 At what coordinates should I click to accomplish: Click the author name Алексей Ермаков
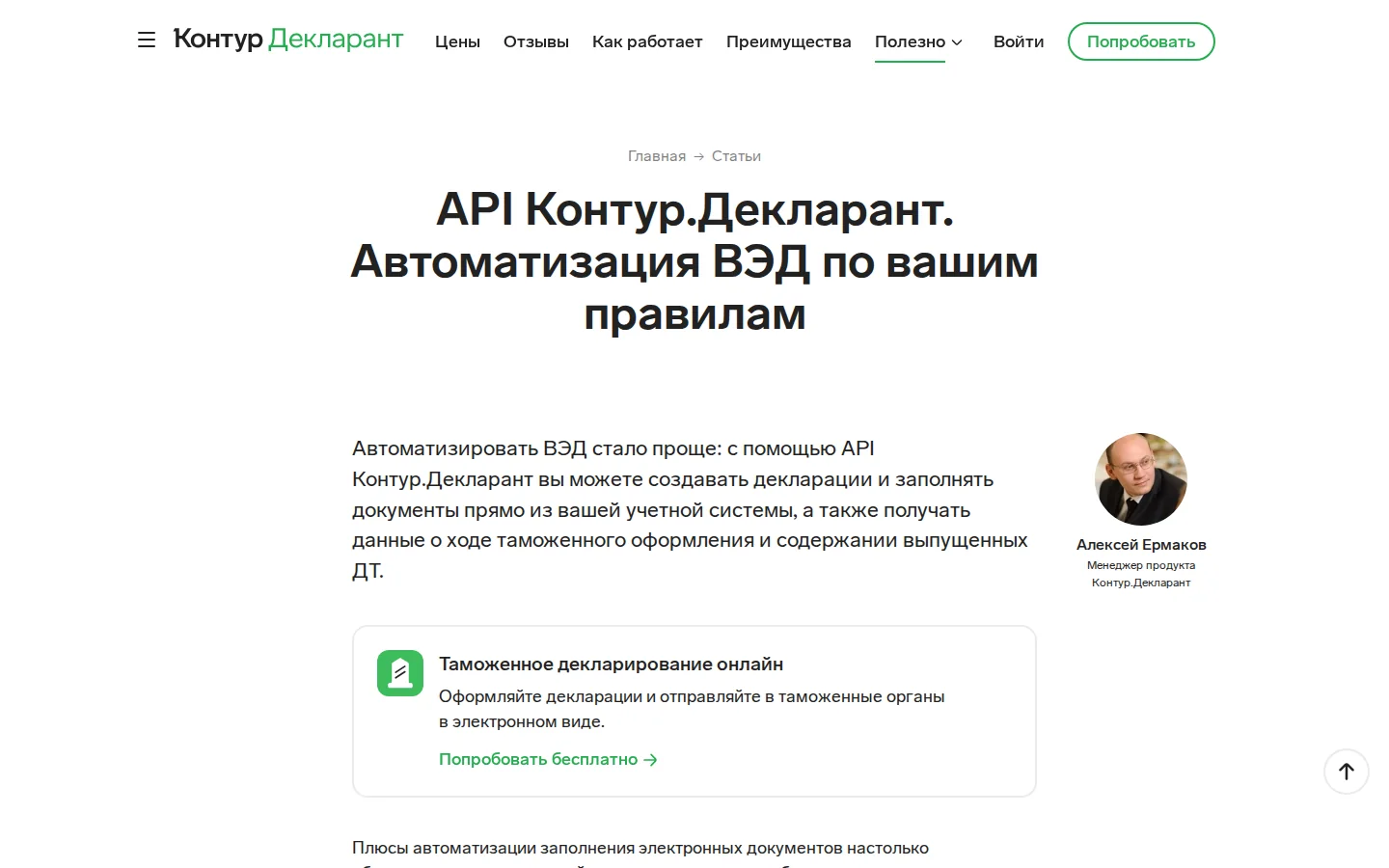(1141, 545)
